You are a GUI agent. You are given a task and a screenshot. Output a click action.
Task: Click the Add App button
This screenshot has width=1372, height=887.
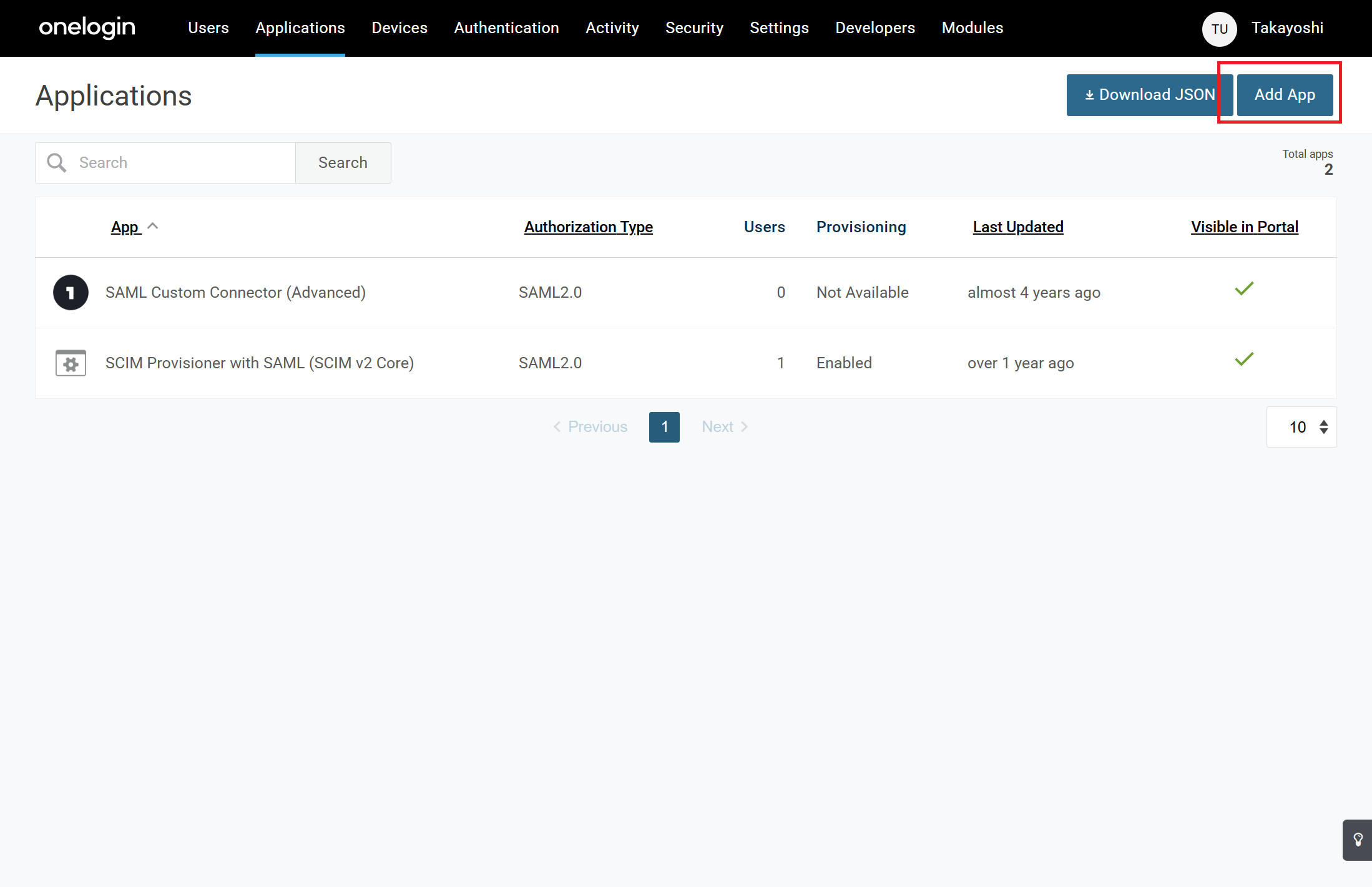click(x=1285, y=95)
